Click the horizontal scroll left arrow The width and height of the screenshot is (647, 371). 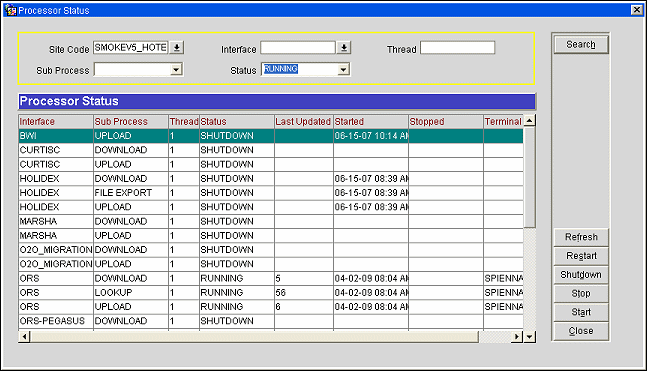click(24, 337)
